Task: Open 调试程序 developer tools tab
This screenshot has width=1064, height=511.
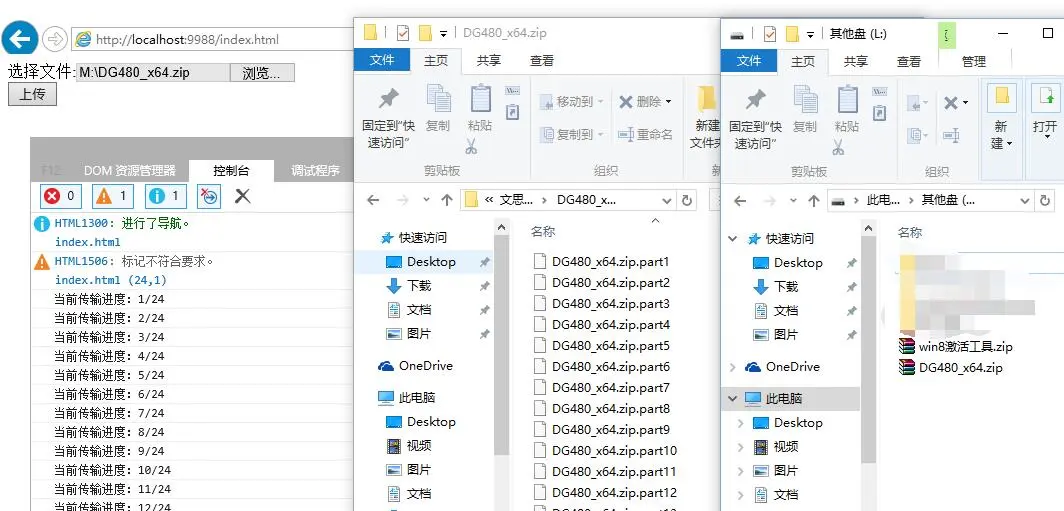Action: [315, 170]
